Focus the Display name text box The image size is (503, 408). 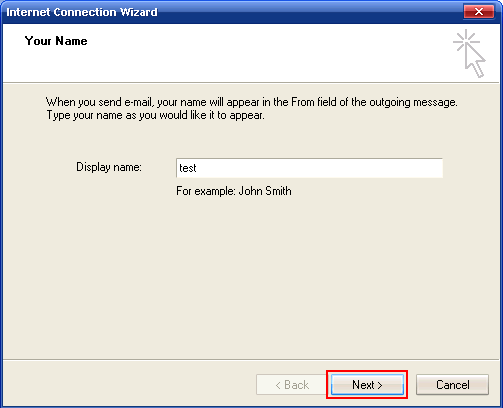click(309, 168)
